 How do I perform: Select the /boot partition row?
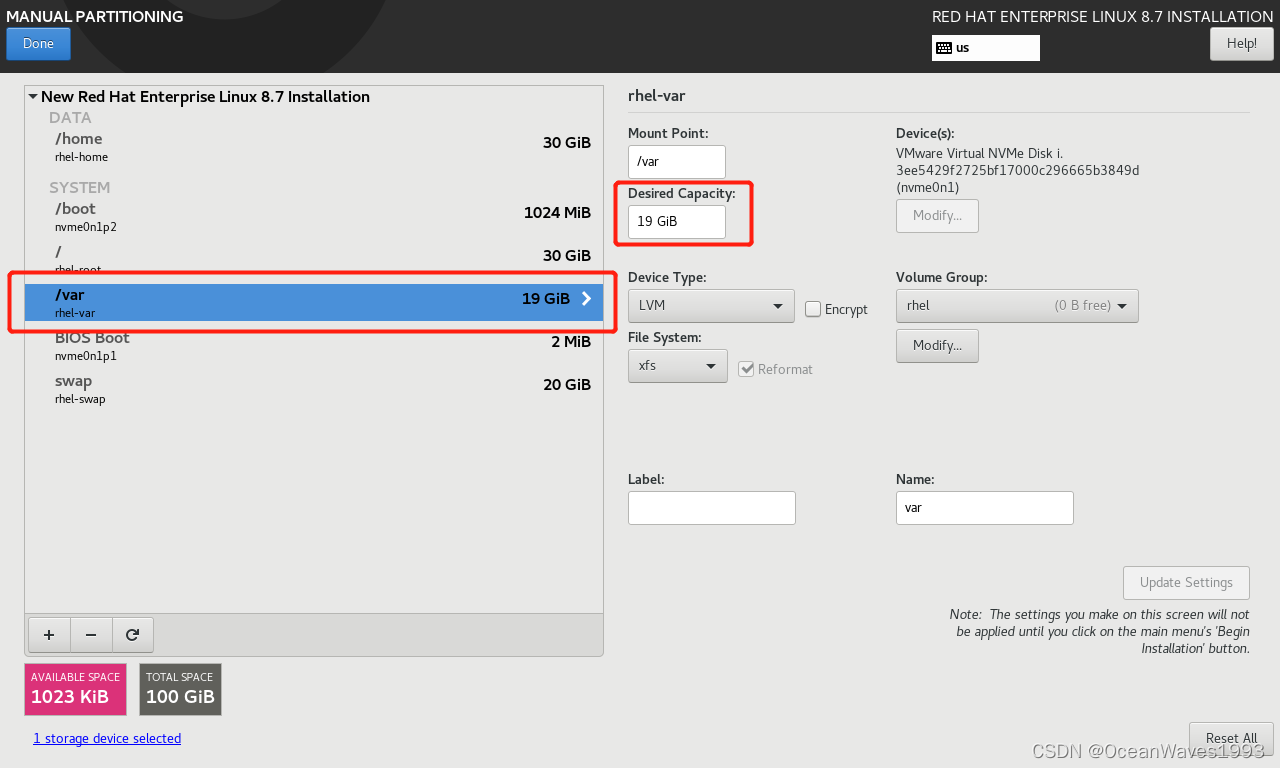click(x=314, y=217)
